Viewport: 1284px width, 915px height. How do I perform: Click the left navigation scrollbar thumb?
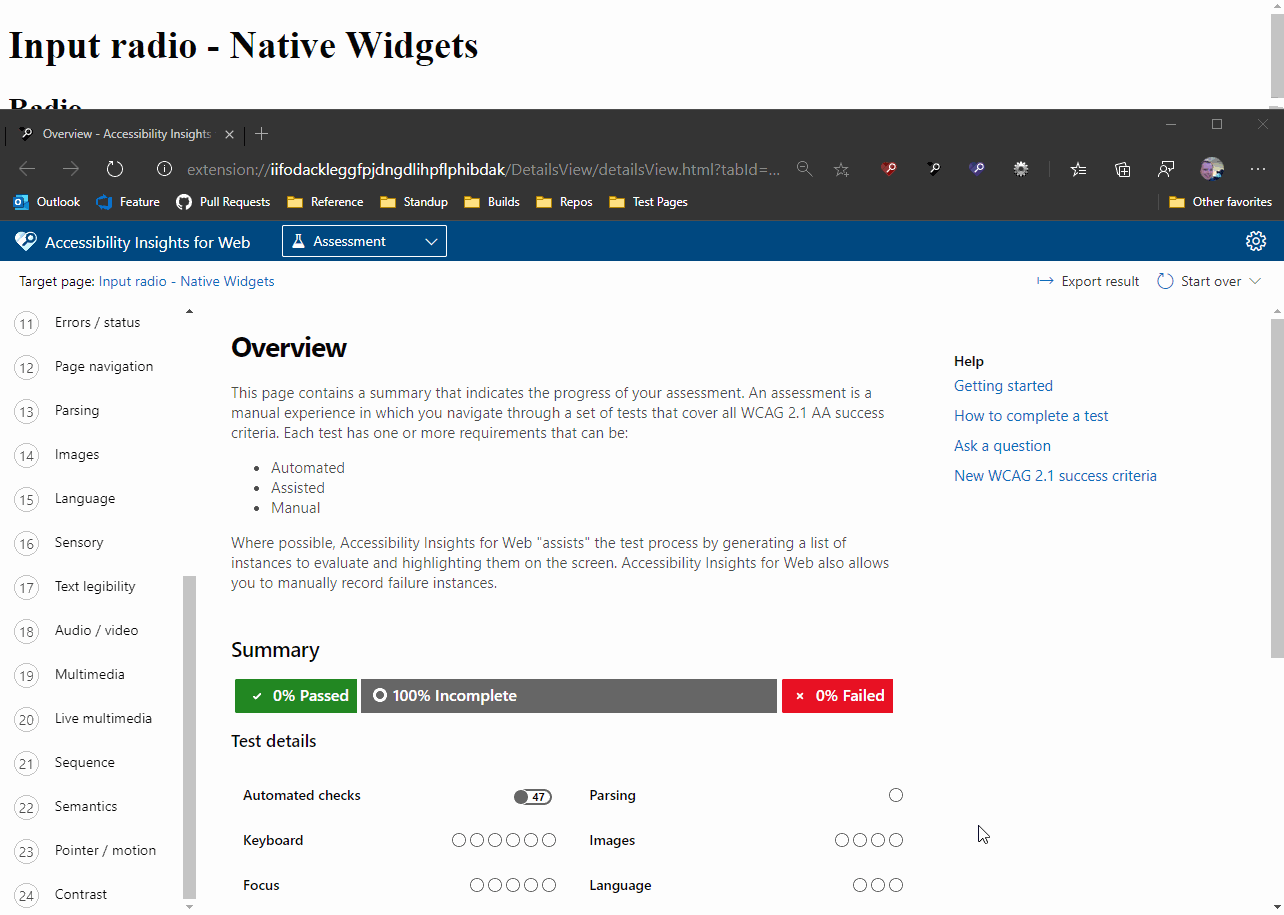(x=190, y=737)
